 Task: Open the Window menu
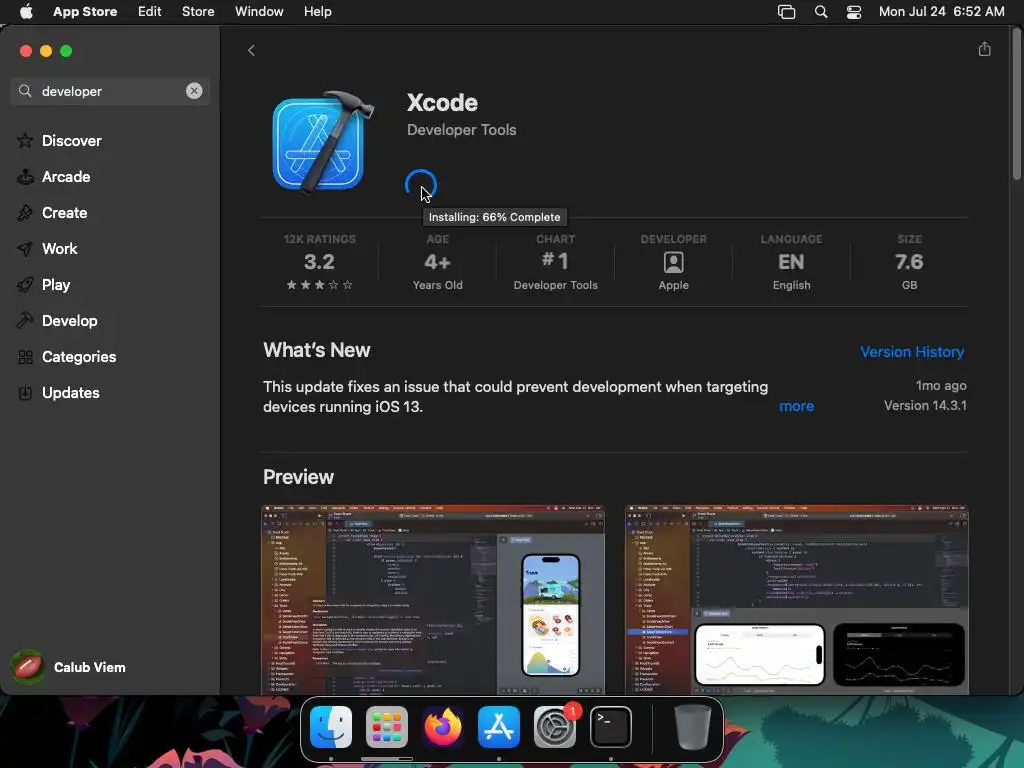(259, 12)
